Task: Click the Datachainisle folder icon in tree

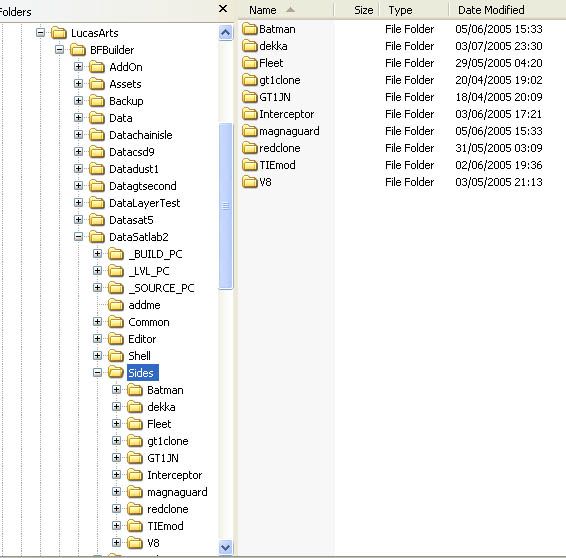Action: point(97,135)
